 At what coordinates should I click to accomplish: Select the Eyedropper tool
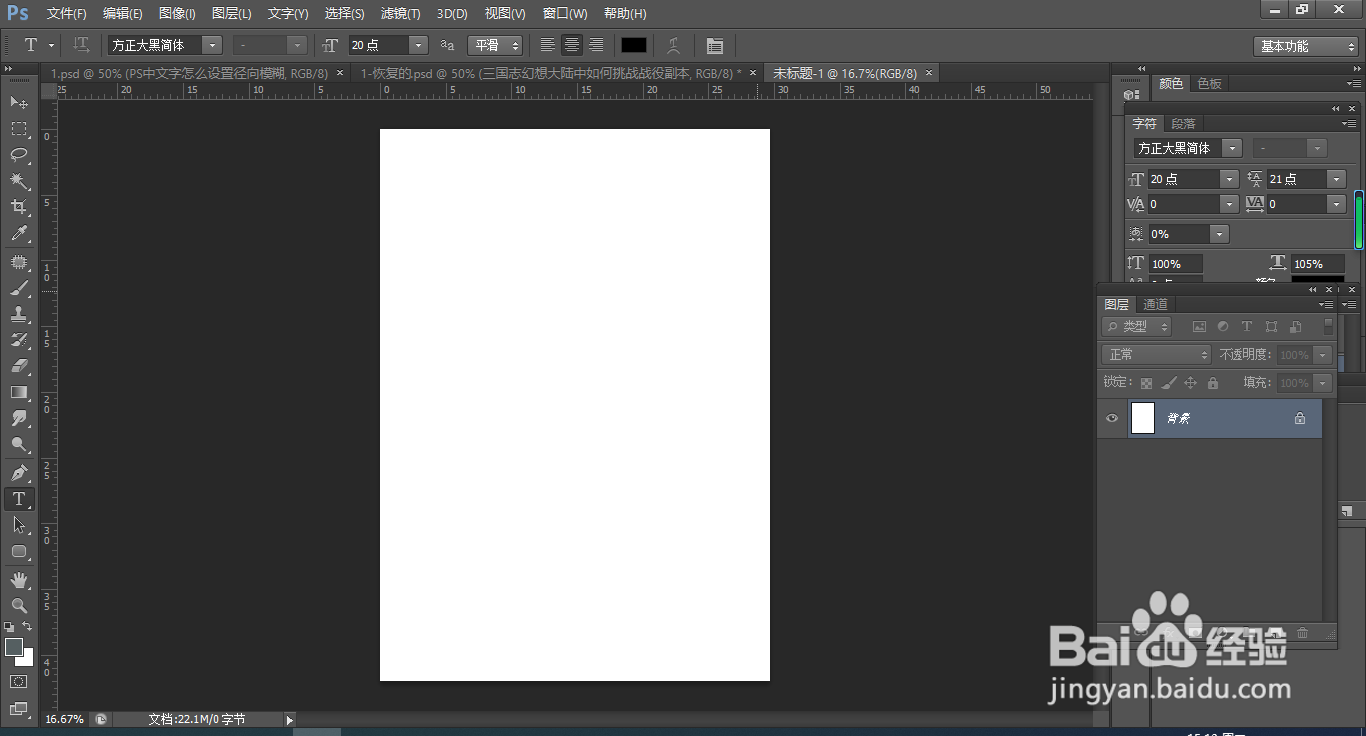19,234
